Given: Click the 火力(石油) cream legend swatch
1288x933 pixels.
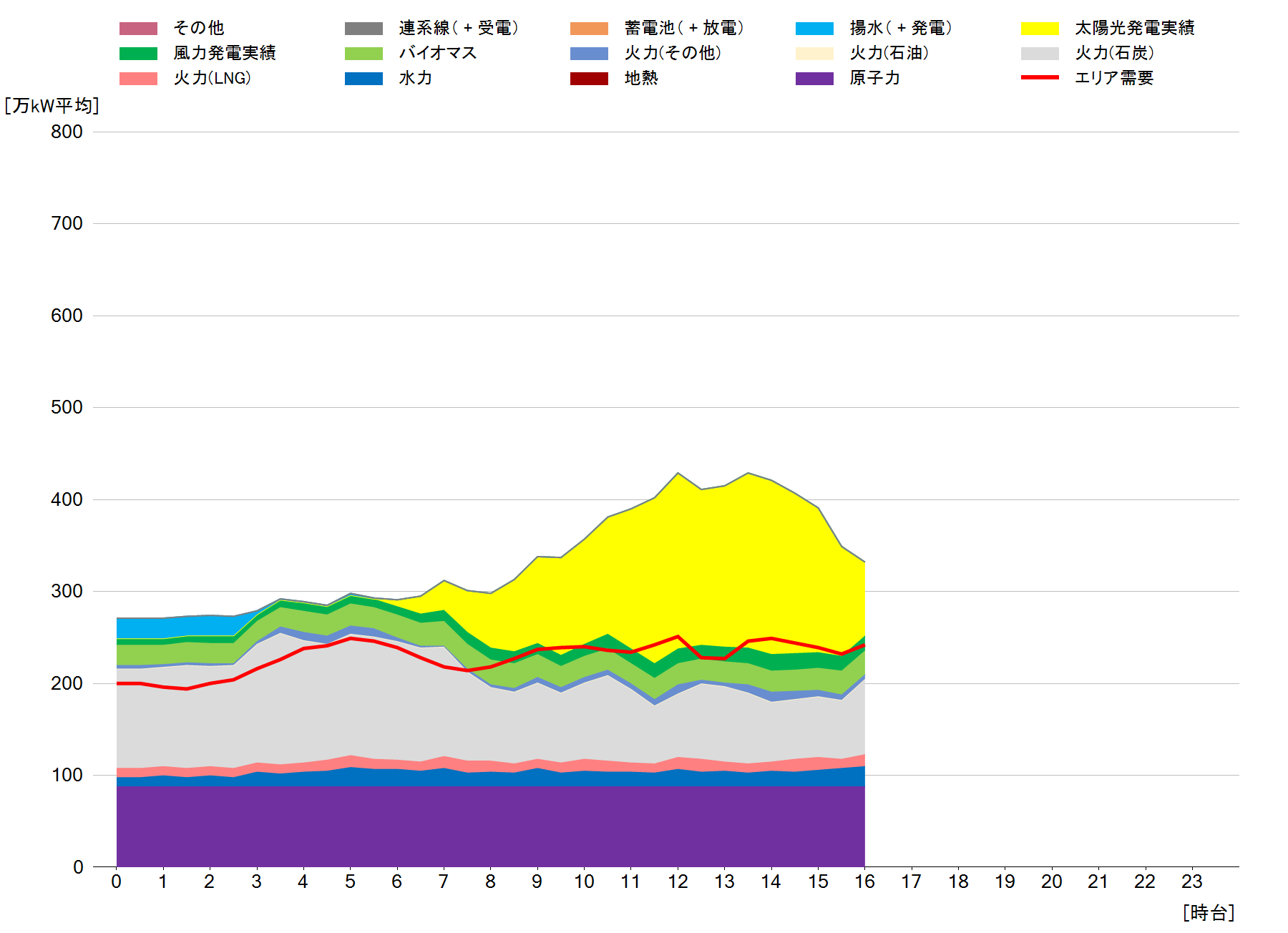Looking at the screenshot, I should tap(814, 54).
